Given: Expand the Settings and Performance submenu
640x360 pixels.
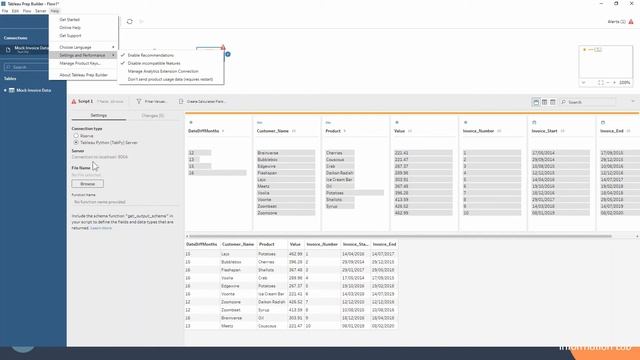Looking at the screenshot, I should point(83,55).
